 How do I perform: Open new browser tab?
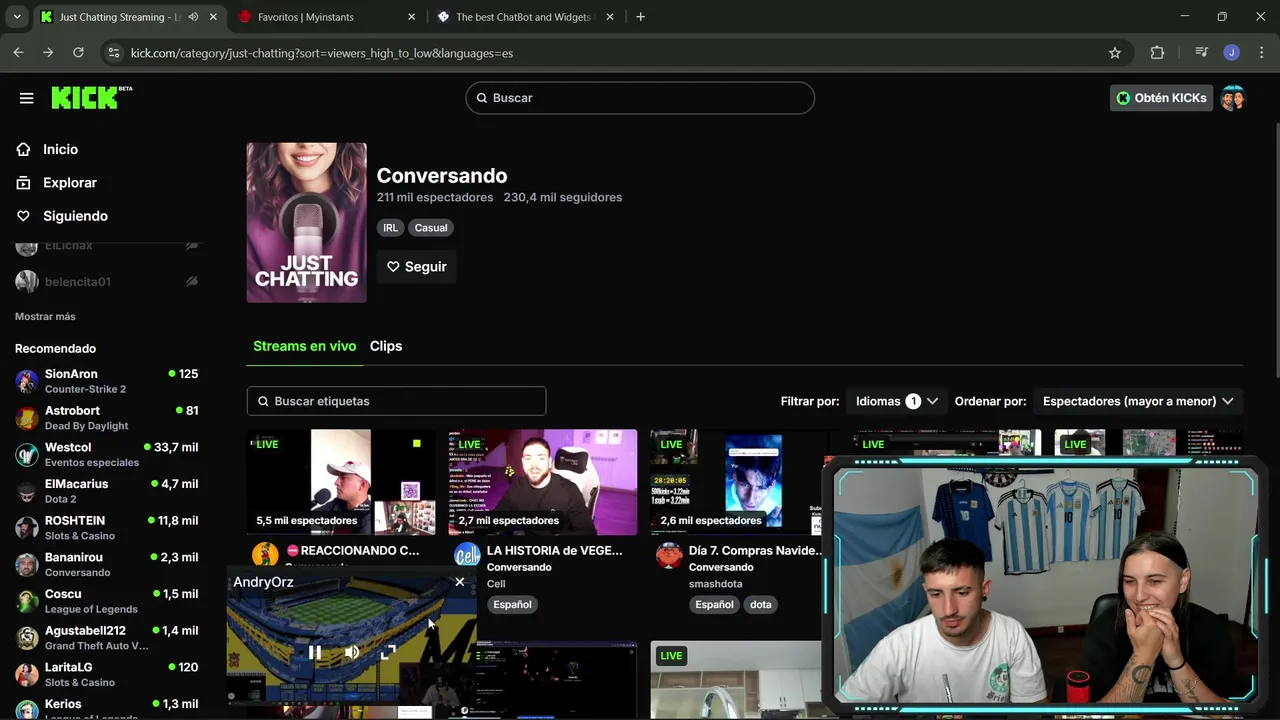(640, 17)
